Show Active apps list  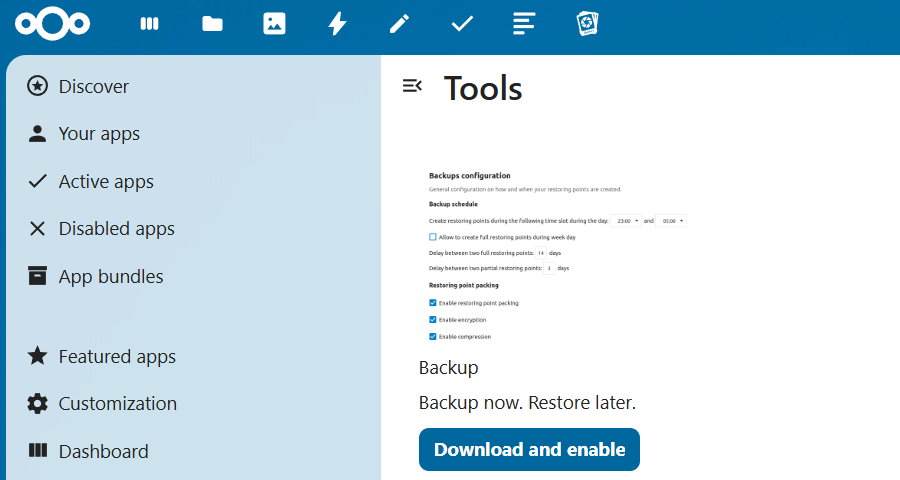click(106, 182)
